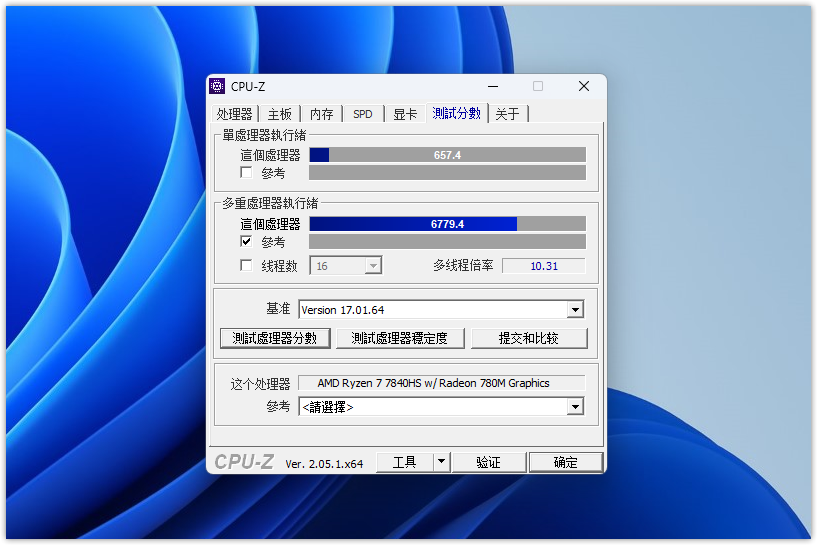Click the 工具 dropdown arrow
Image resolution: width=817 pixels, height=545 pixels.
pyautogui.click(x=441, y=462)
